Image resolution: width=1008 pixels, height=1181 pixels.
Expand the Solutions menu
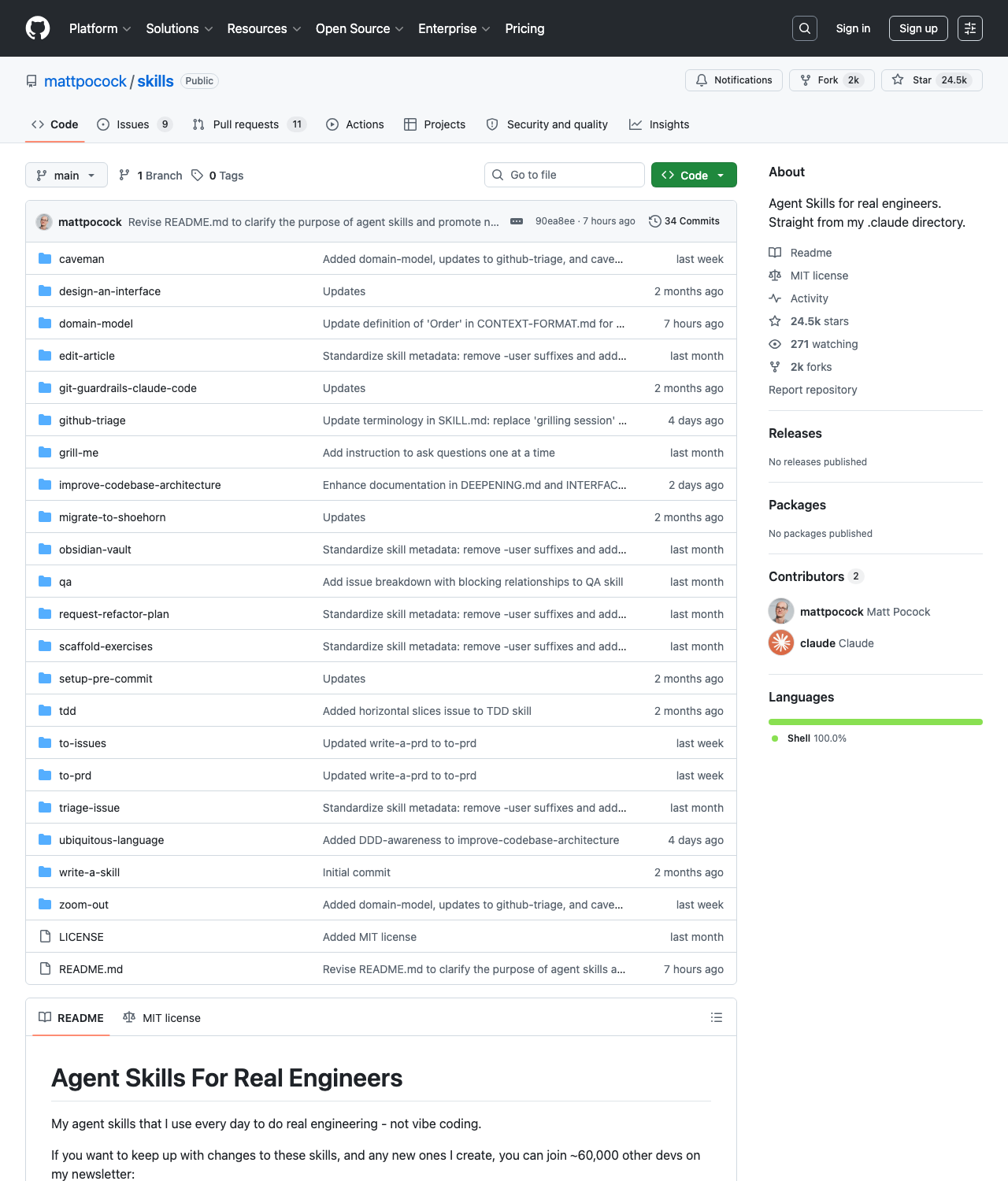(x=180, y=28)
